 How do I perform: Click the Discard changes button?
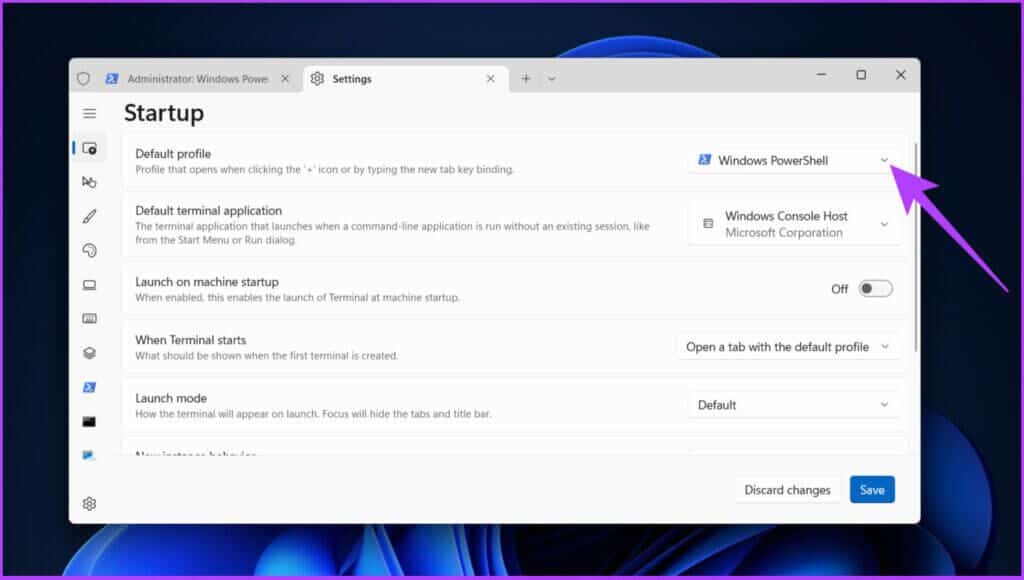[x=787, y=490]
